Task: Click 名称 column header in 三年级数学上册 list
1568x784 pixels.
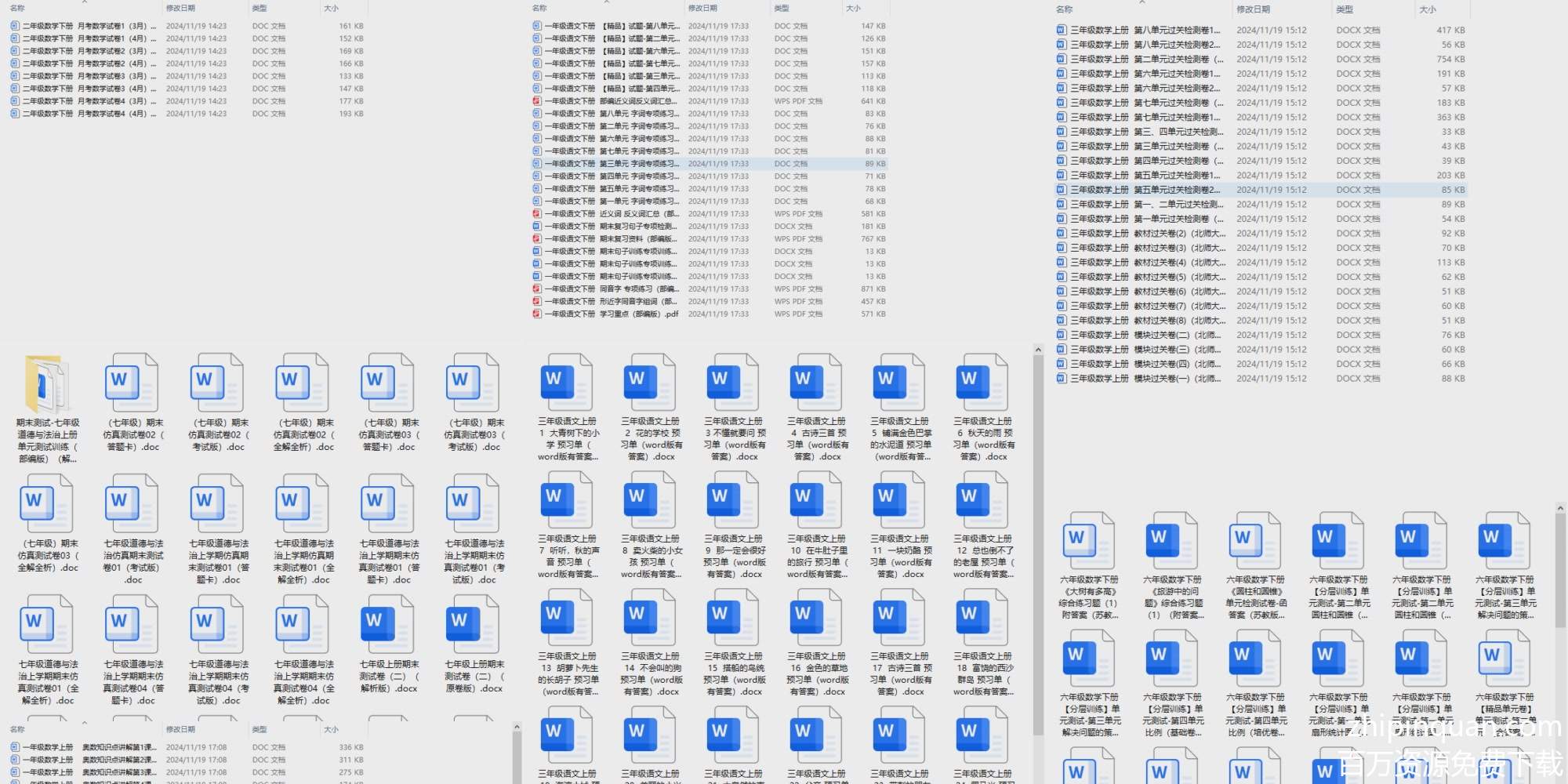Action: pos(1064,9)
